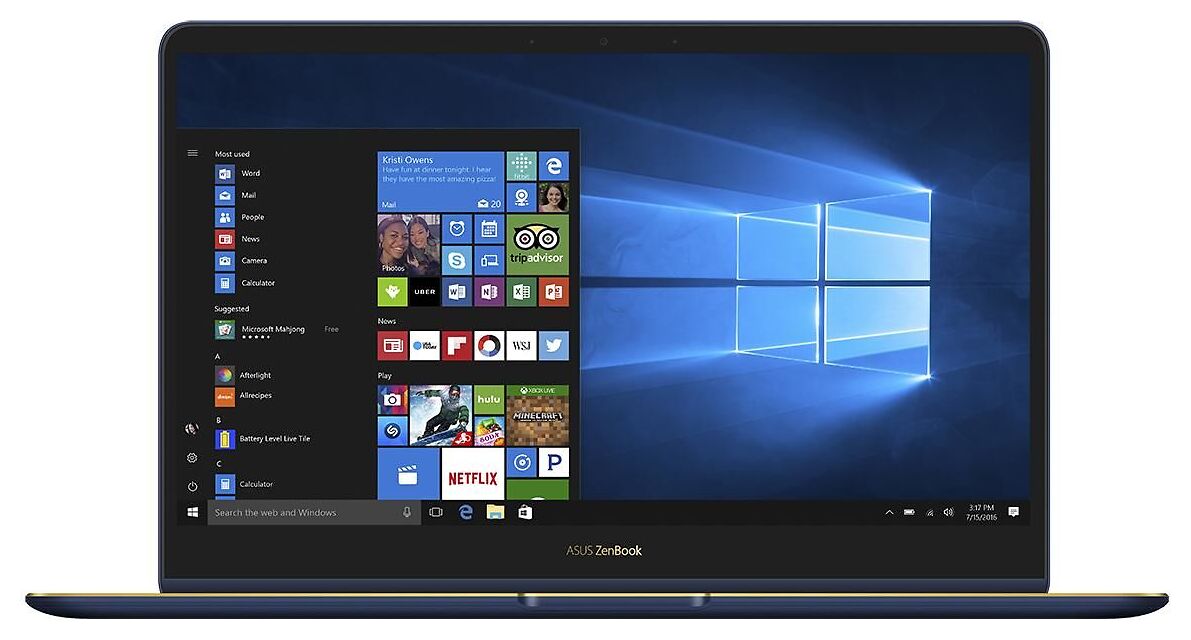
Task: Open the OneNote tile
Action: pyautogui.click(x=489, y=292)
